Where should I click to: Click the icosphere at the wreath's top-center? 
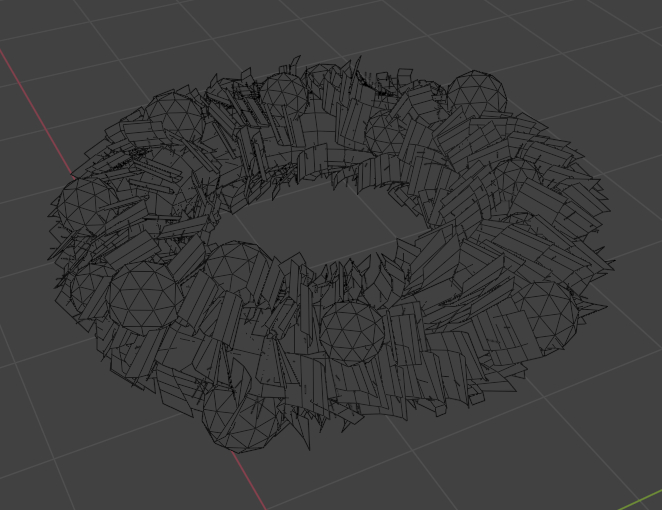[283, 95]
